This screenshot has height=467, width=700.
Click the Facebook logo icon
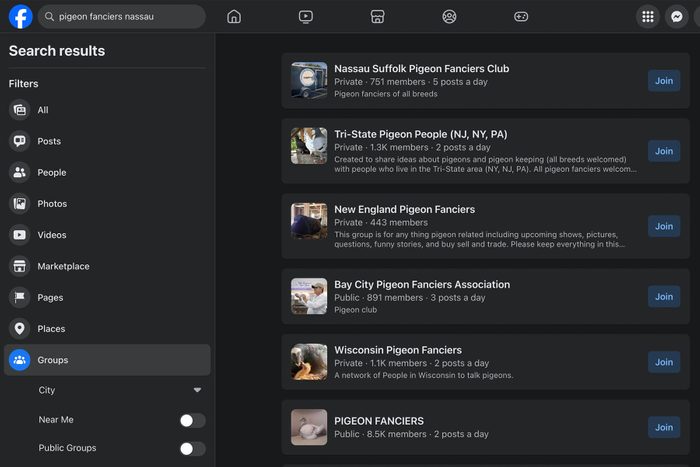[x=20, y=16]
